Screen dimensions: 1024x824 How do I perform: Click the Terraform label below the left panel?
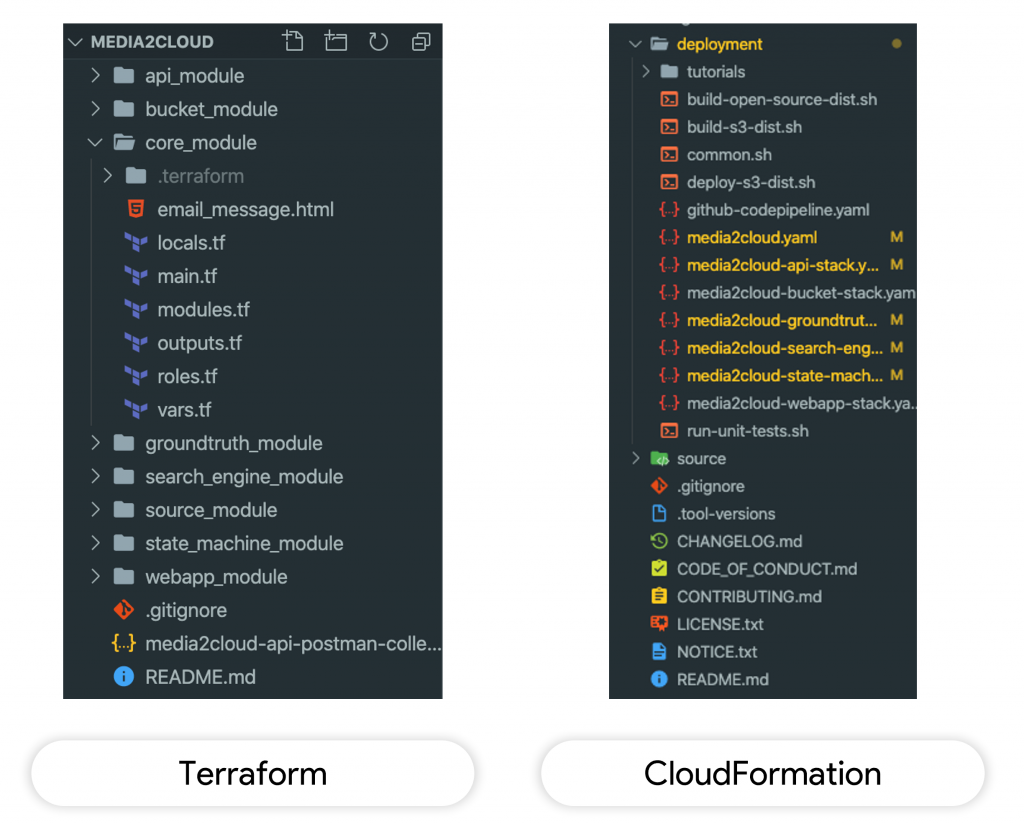pos(253,773)
